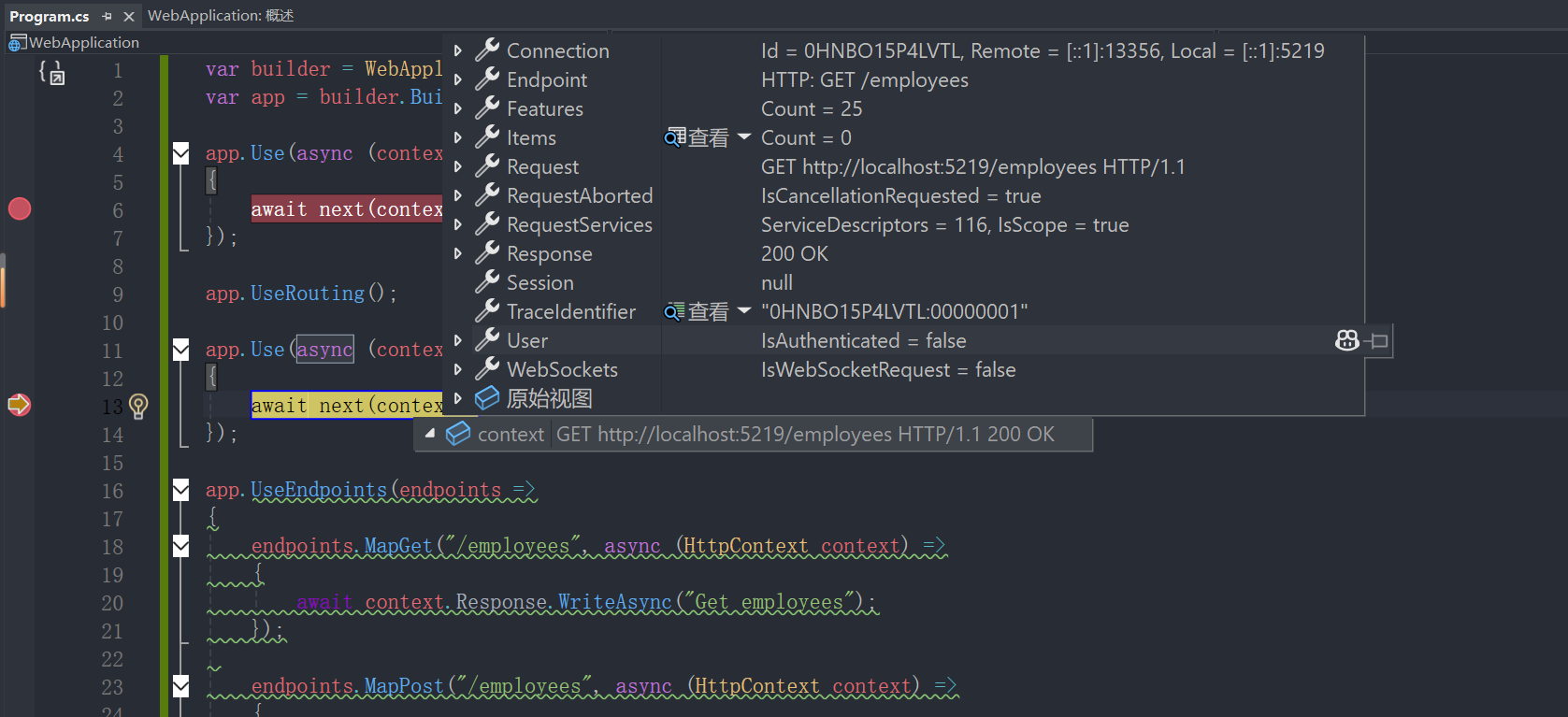Image resolution: width=1568 pixels, height=717 pixels.
Task: Expand the Connection property node
Action: 458,50
